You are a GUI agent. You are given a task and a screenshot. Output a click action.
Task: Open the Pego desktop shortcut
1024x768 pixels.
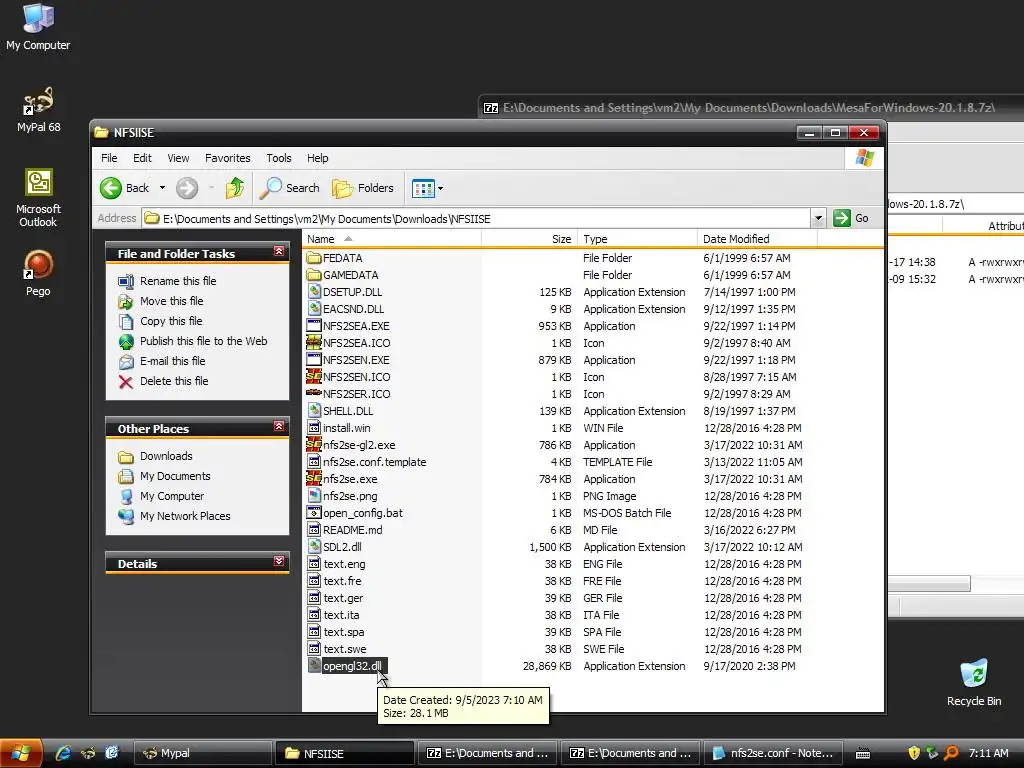[x=38, y=273]
